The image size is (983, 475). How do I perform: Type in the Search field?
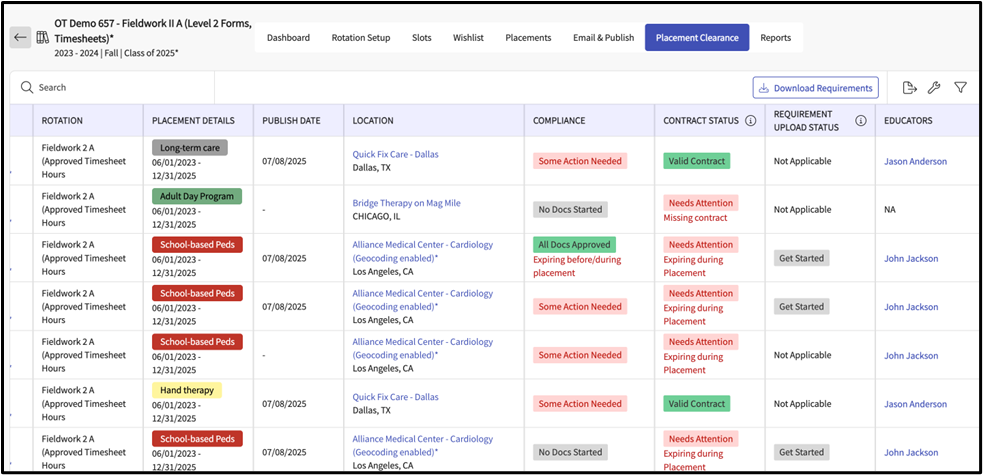coord(200,88)
